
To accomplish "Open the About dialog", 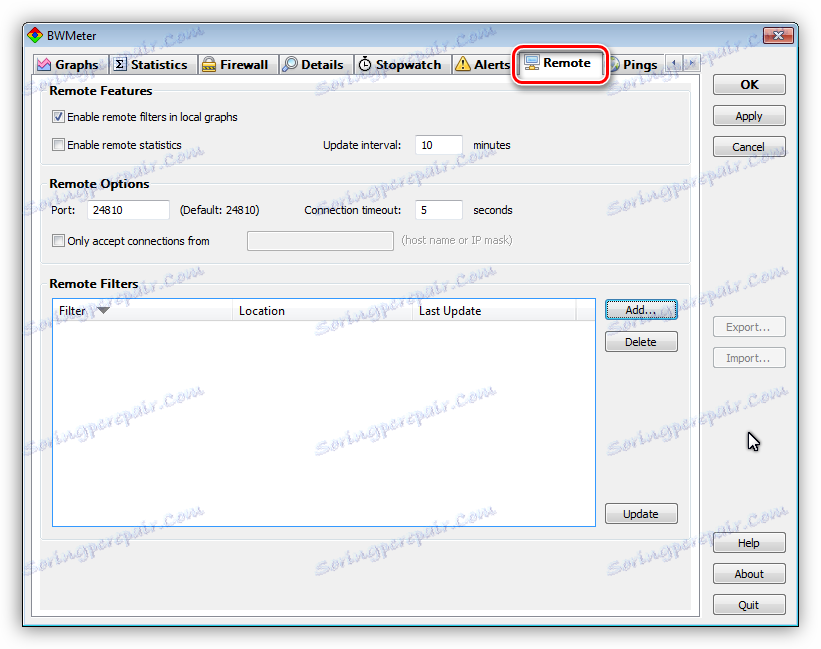I will pos(749,574).
